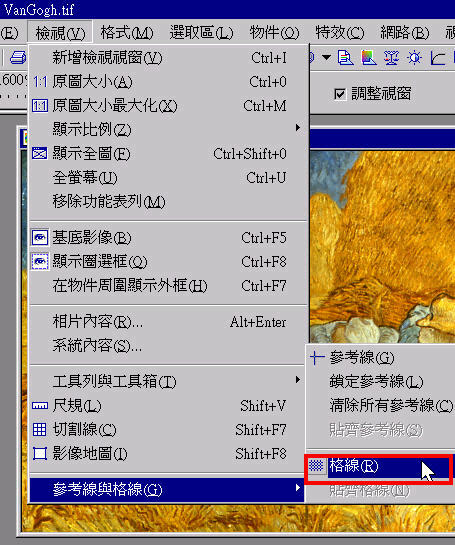Choose 清除所有參考線(C) submenu entry
Screen dimensions: 455x545
[x=381, y=406]
